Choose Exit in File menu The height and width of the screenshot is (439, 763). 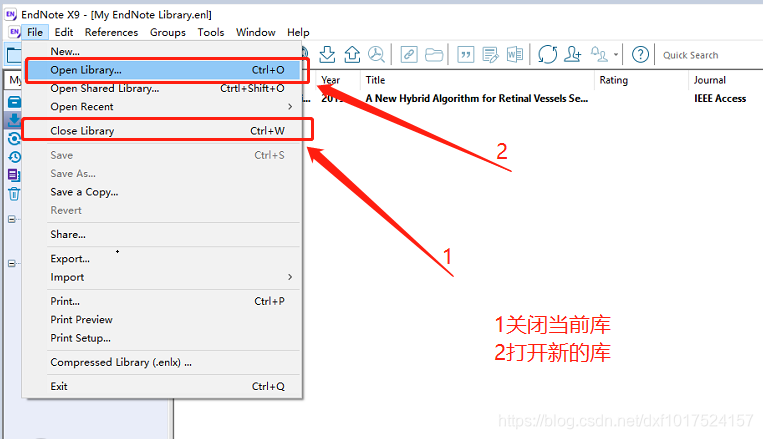coord(162,386)
